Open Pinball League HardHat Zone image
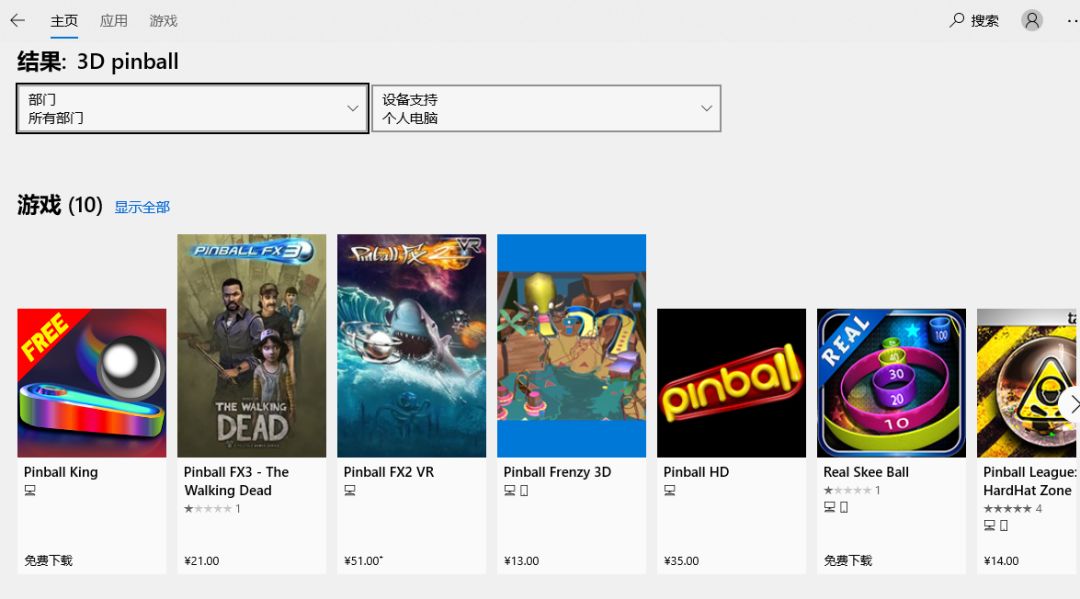This screenshot has height=599, width=1080. [1028, 383]
